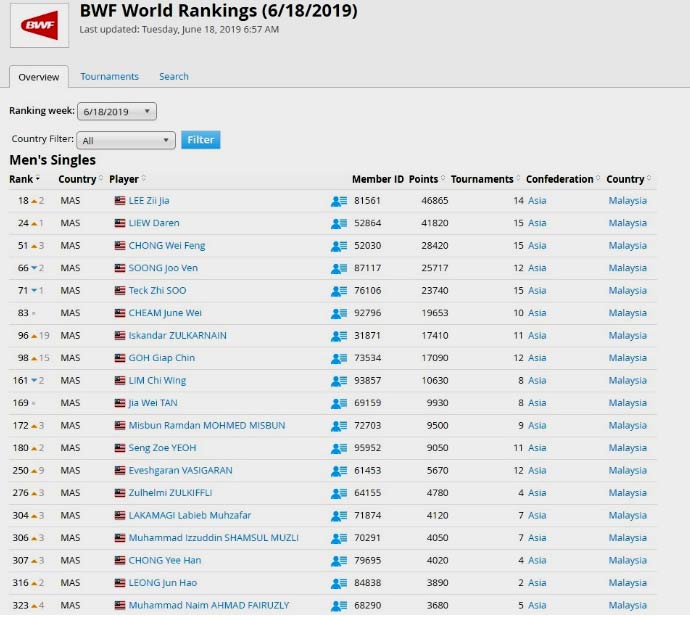690x617 pixels.
Task: Click profile icon in LEONG Jun Hao row
Action: pyautogui.click(x=338, y=583)
